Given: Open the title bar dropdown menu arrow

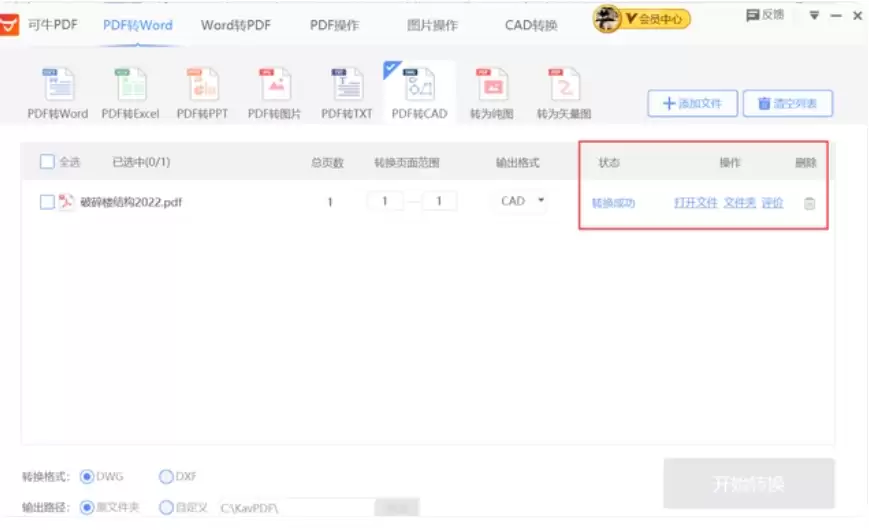Looking at the screenshot, I should click(814, 16).
